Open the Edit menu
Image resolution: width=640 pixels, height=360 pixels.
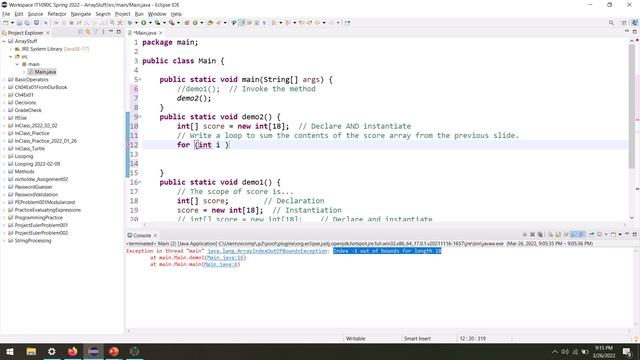(19, 14)
